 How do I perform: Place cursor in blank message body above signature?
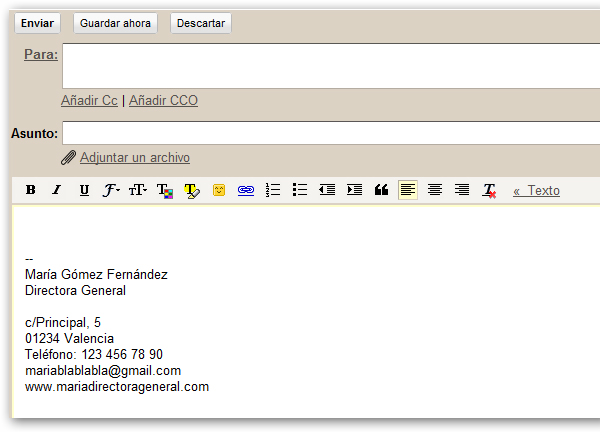click(x=306, y=228)
